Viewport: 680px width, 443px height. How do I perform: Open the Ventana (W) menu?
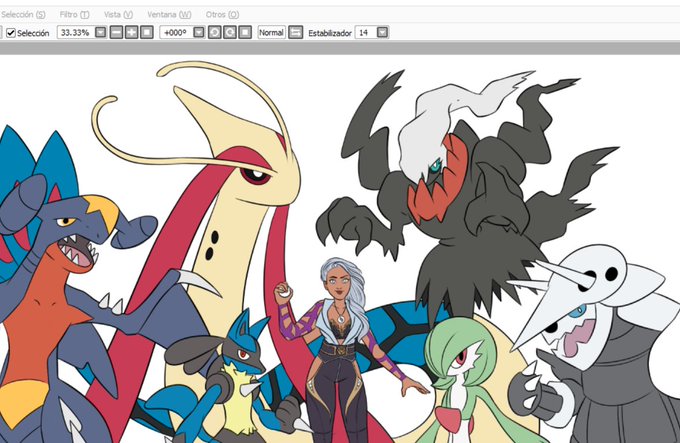169,14
